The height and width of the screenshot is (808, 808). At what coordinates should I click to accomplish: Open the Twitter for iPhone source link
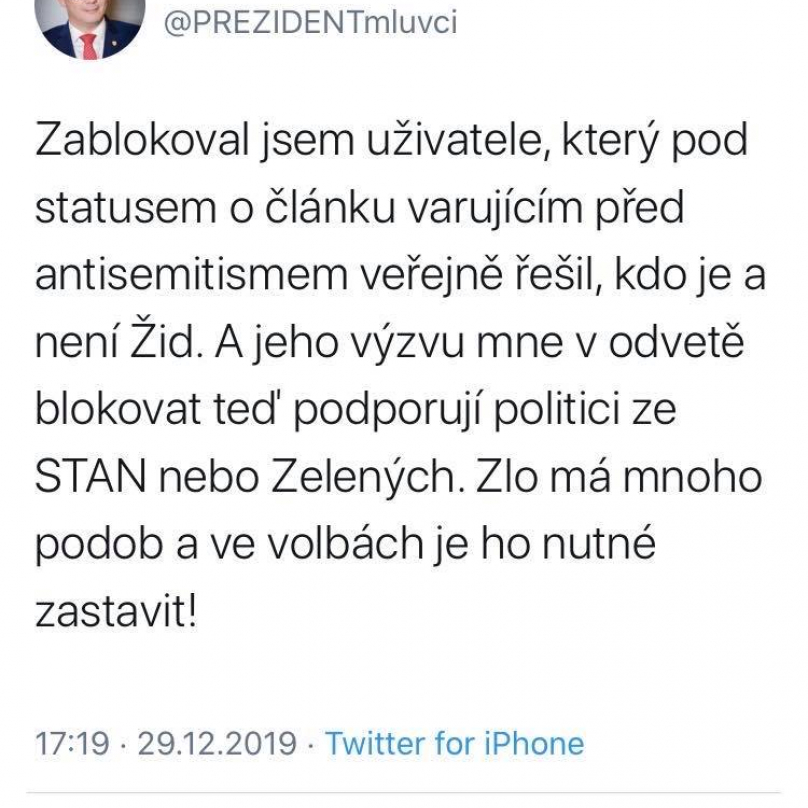point(455,744)
